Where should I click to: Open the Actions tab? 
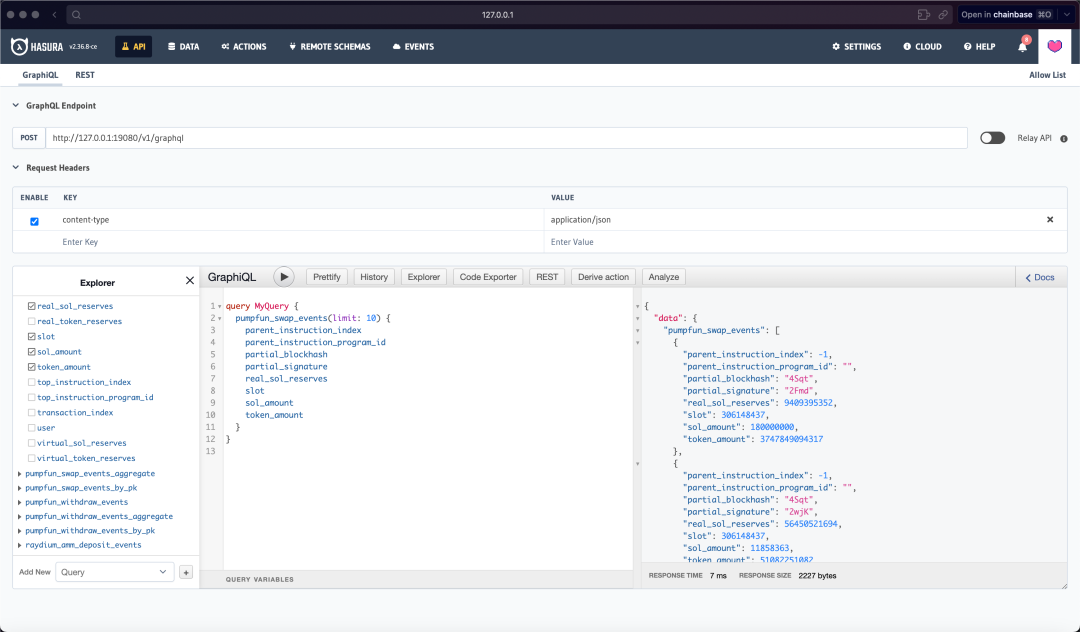pos(244,47)
